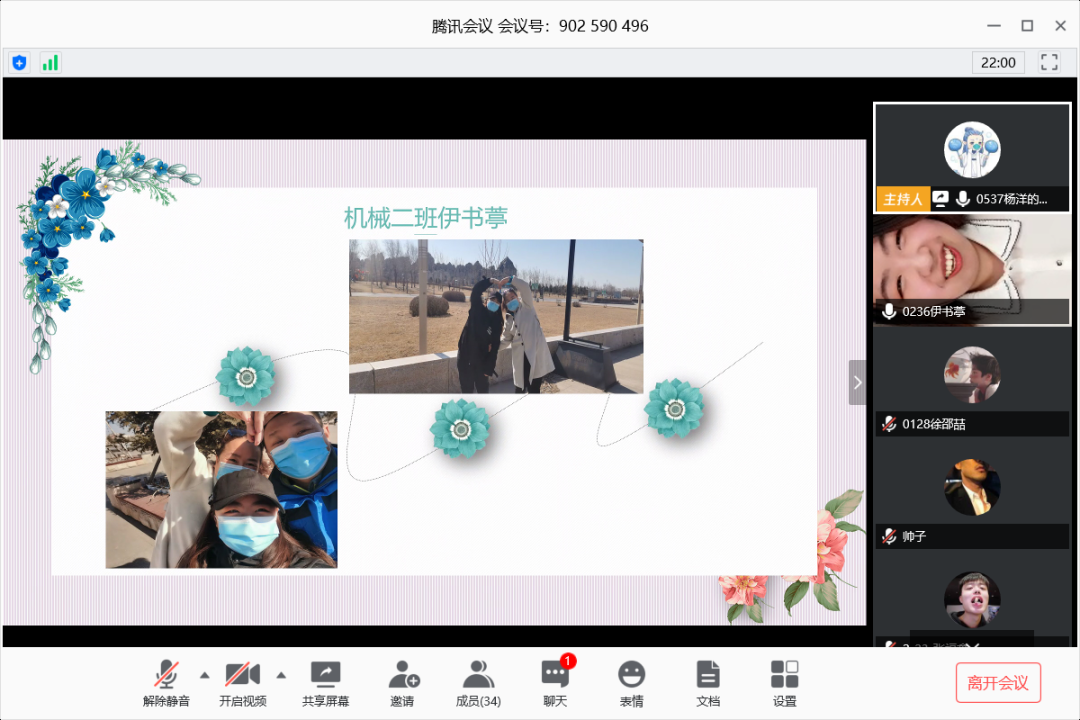Click the blue security shield icon
Image resolution: width=1080 pixels, height=720 pixels.
click(19, 63)
